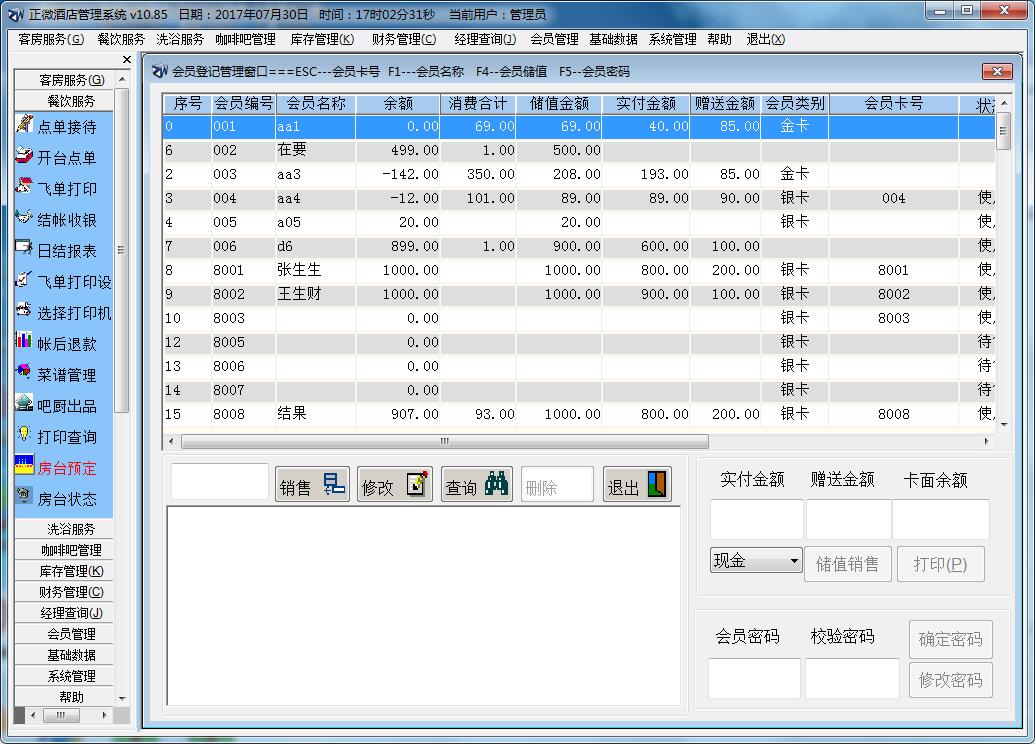Viewport: 1035px width, 744px height.
Task: Click the 销售 button
Action: (x=312, y=485)
